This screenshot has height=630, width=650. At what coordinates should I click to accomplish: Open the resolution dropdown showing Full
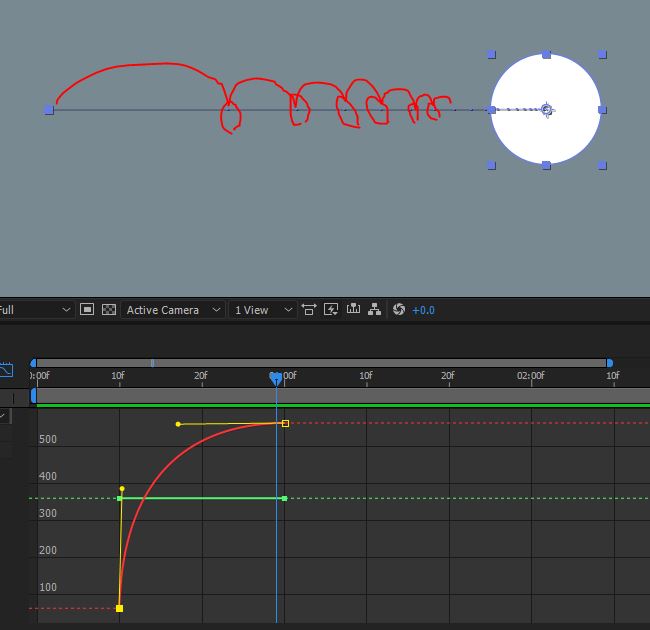(x=36, y=310)
